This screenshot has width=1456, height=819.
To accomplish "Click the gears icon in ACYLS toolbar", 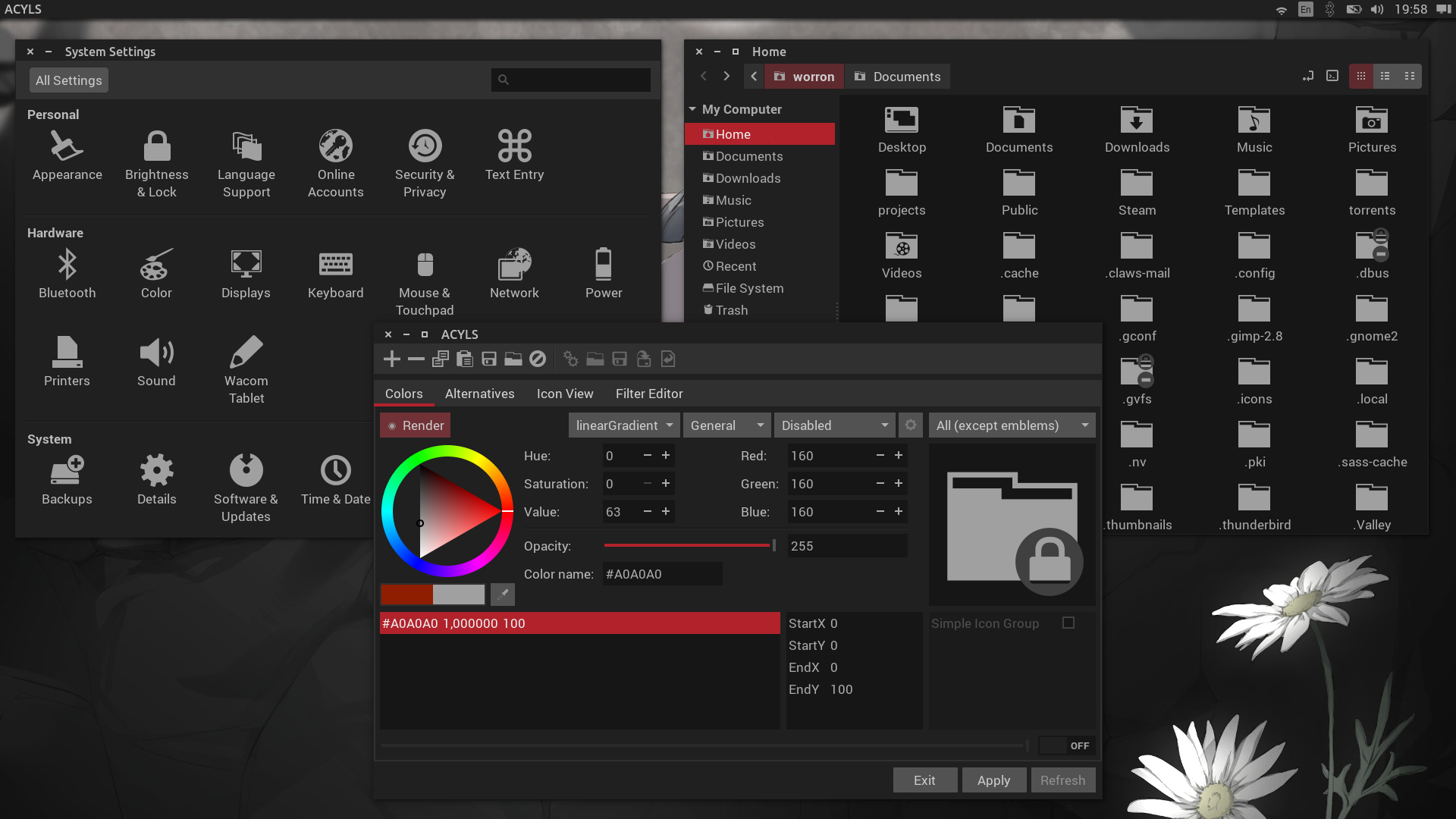I will pos(571,359).
